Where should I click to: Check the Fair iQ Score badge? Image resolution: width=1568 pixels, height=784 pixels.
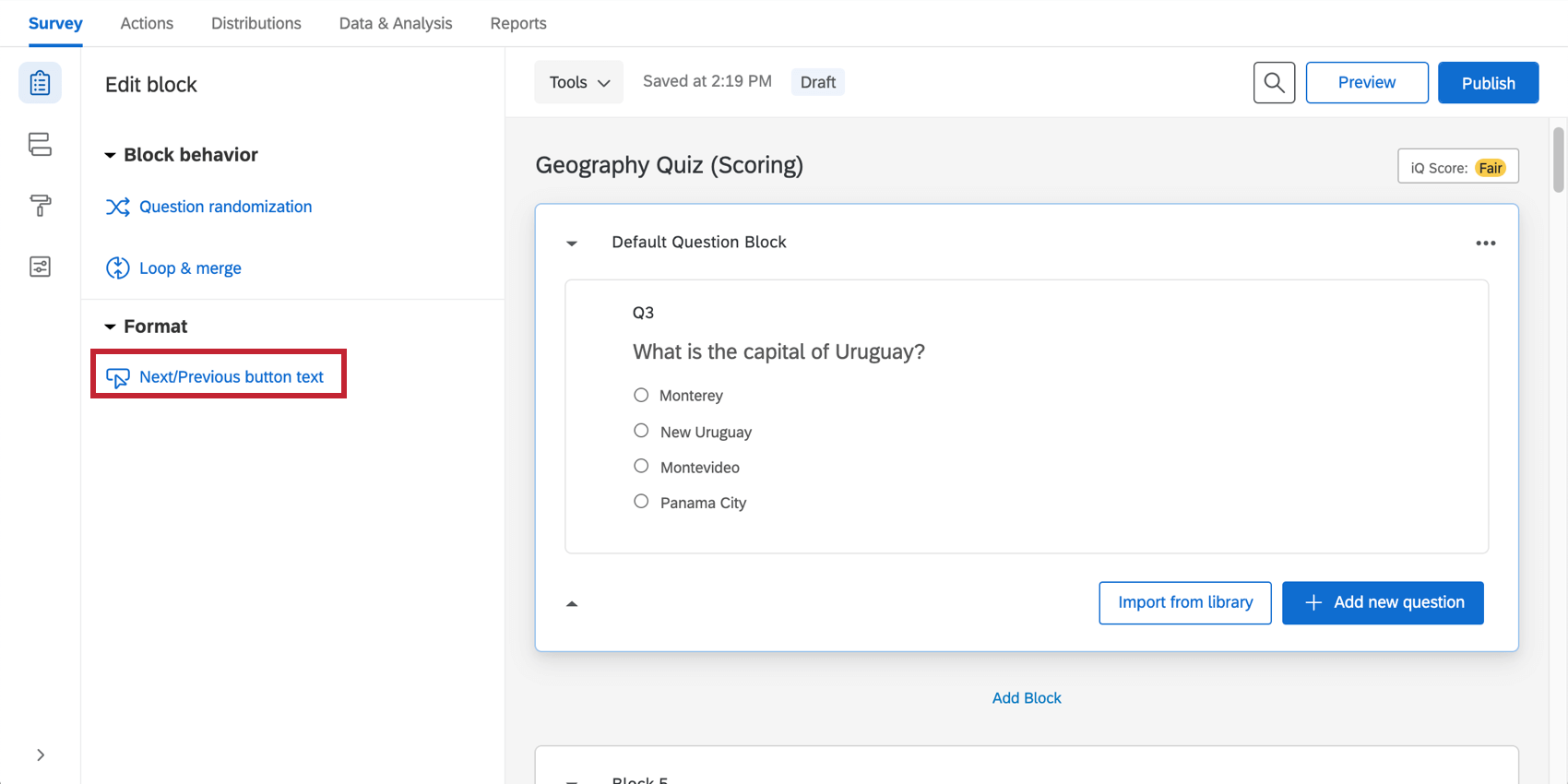tap(1491, 167)
